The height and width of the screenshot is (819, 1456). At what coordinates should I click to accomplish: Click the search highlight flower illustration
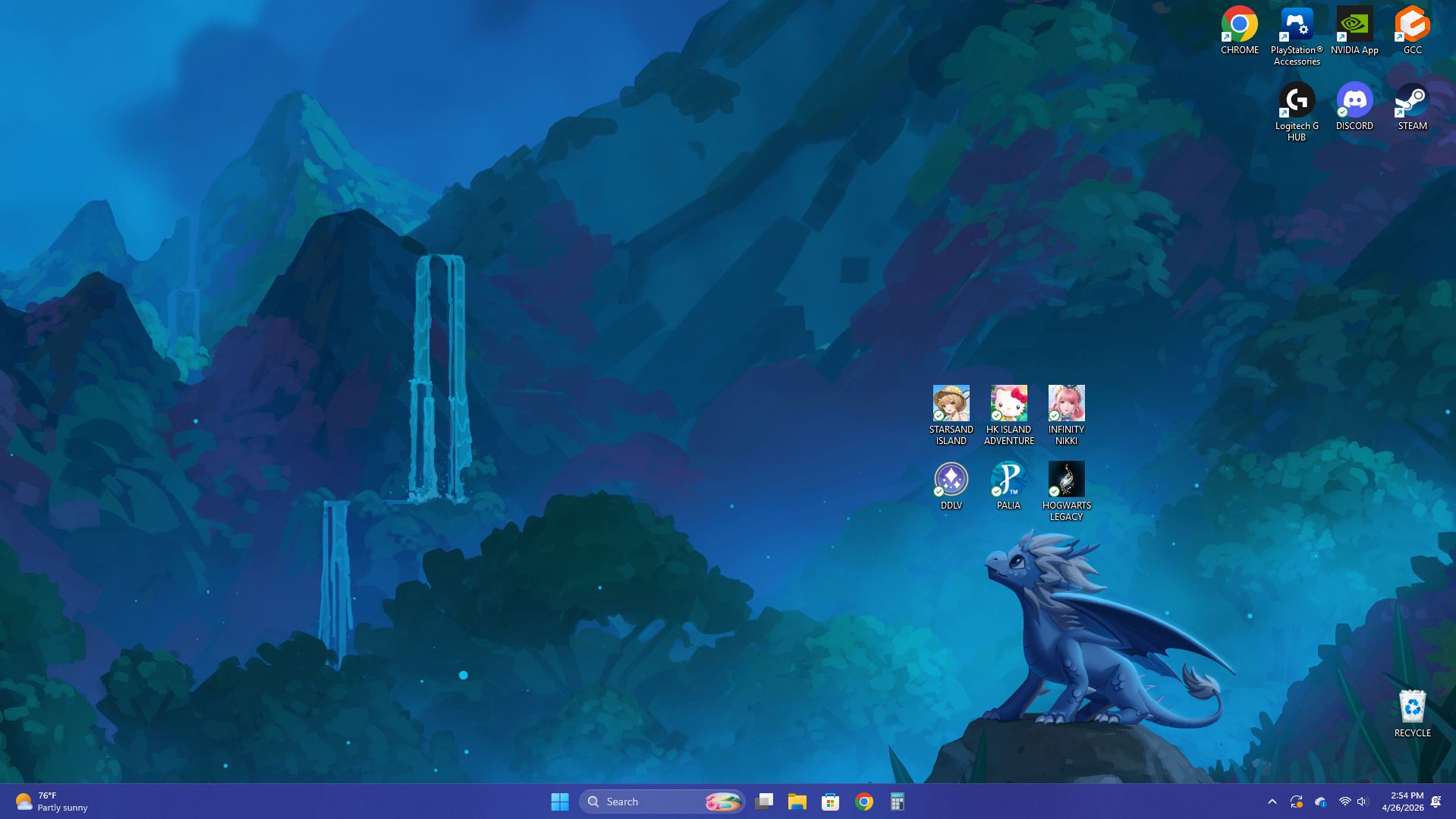pyautogui.click(x=722, y=802)
